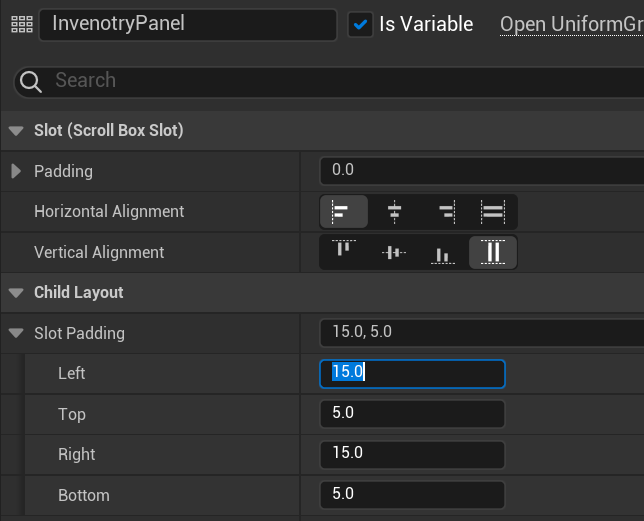Viewport: 644px width, 521px height.
Task: Collapse the Slot Padding property
Action: (x=15, y=333)
